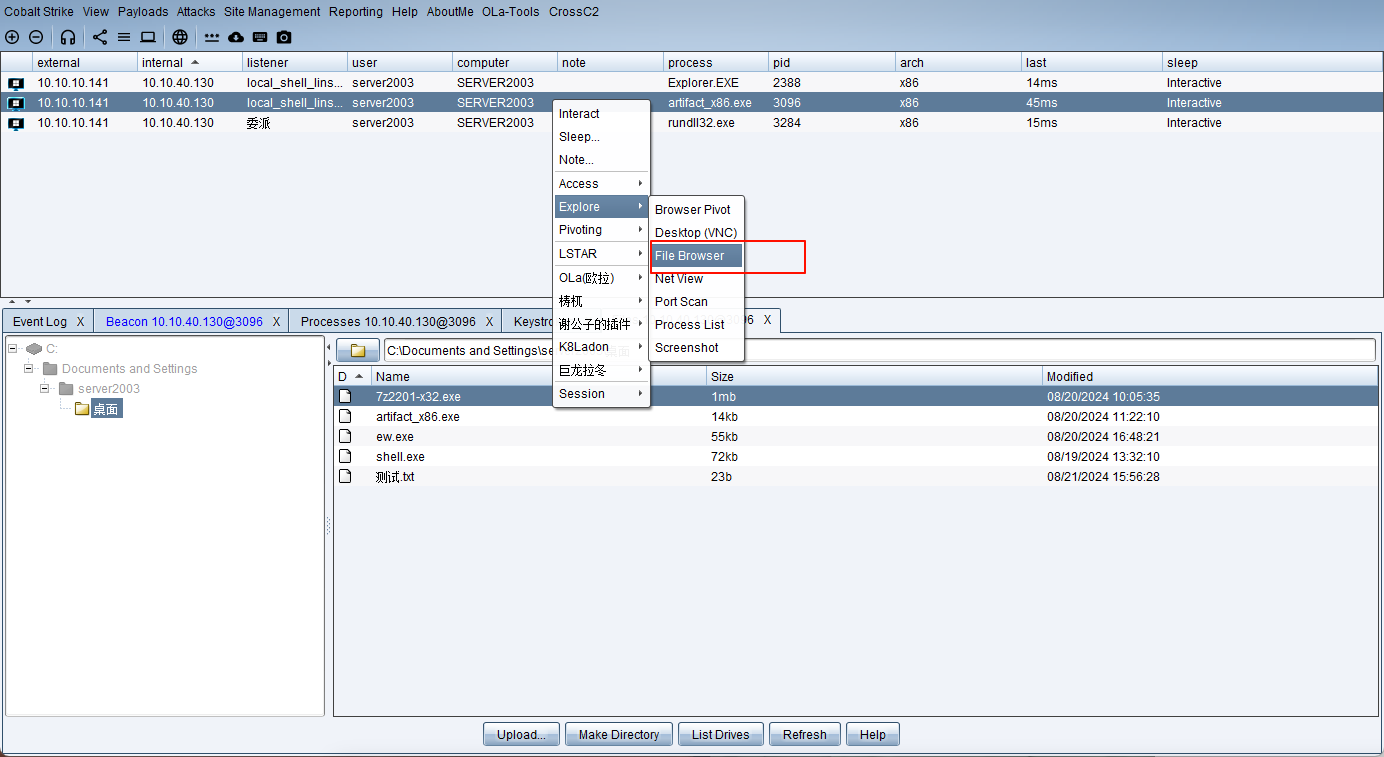This screenshot has width=1384, height=757.
Task: Click beacon icon of rundll32.exe row
Action: click(16, 123)
